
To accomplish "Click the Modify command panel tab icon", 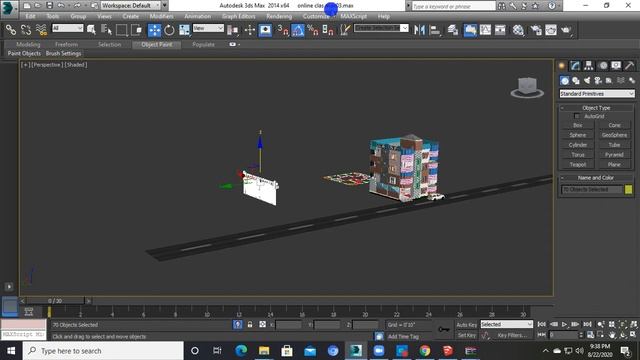I will pyautogui.click(x=575, y=65).
